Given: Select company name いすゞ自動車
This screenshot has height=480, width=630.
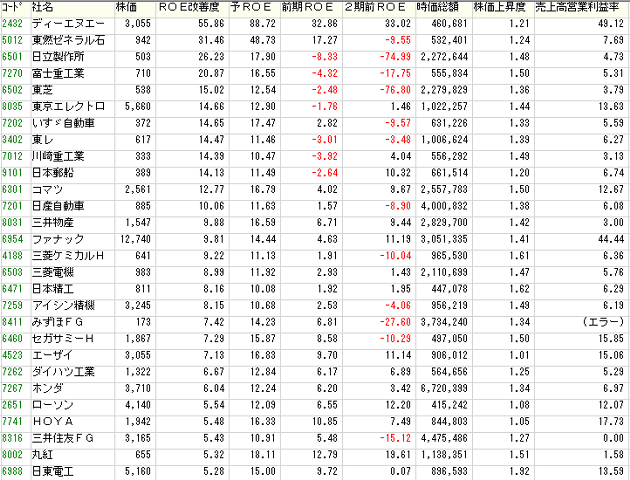Looking at the screenshot, I should [x=63, y=123].
